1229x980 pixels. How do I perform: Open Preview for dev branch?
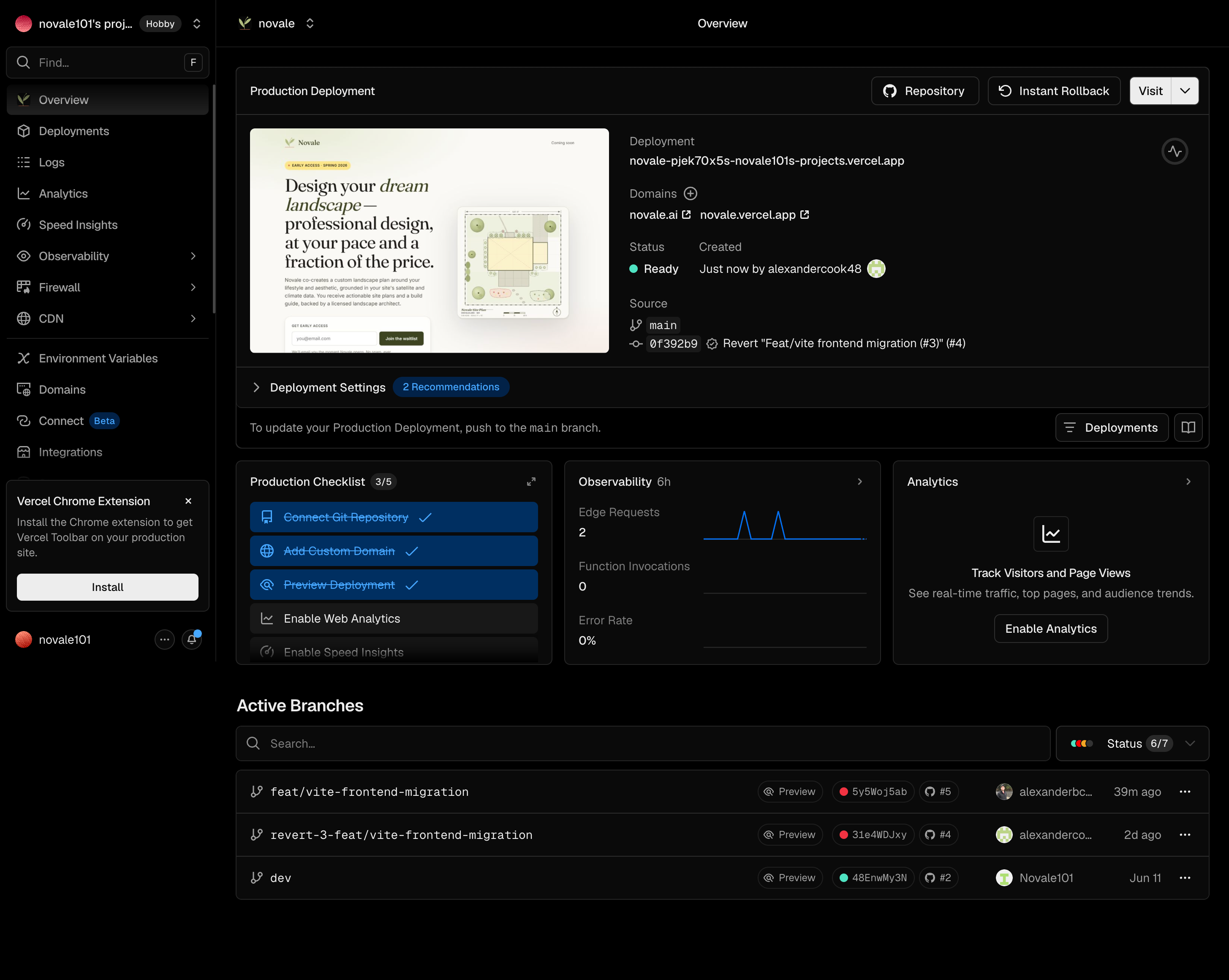[789, 877]
